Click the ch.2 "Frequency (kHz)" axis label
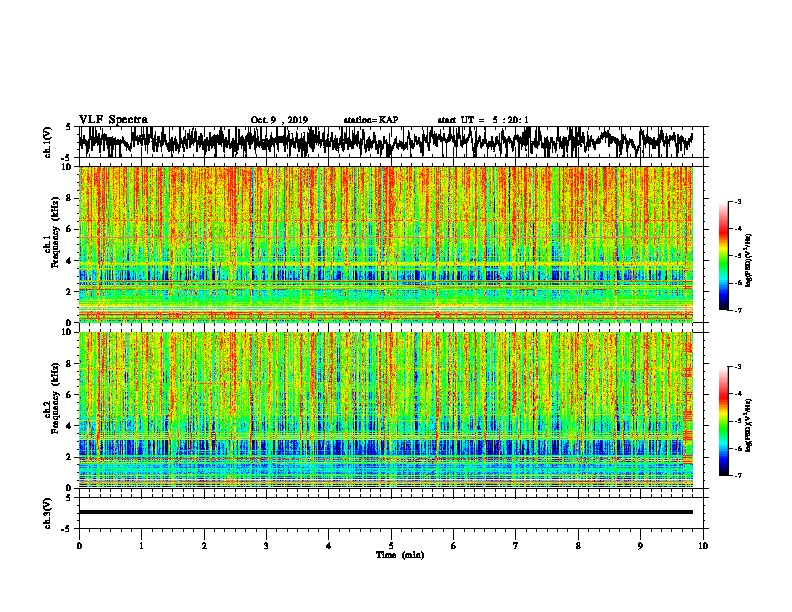This screenshot has height=612, width=792. point(56,398)
